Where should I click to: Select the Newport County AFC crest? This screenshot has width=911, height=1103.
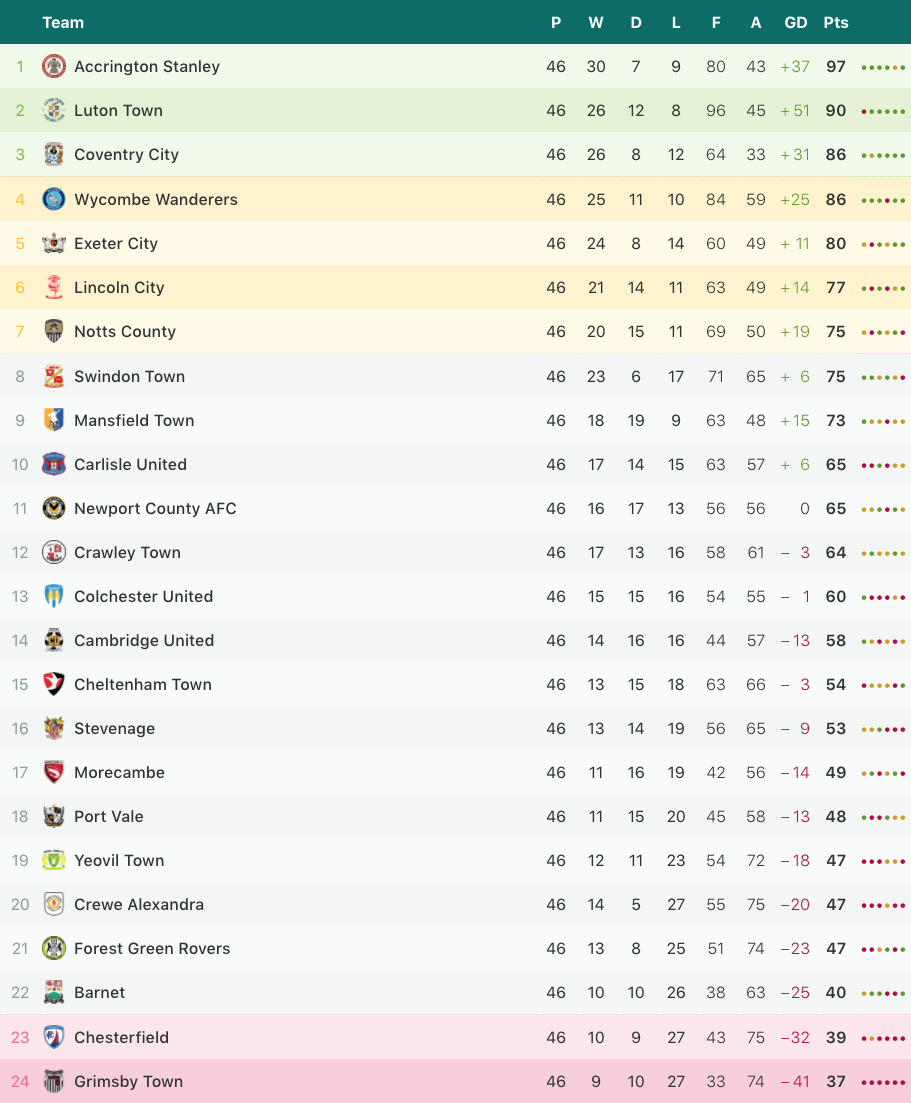pos(53,508)
